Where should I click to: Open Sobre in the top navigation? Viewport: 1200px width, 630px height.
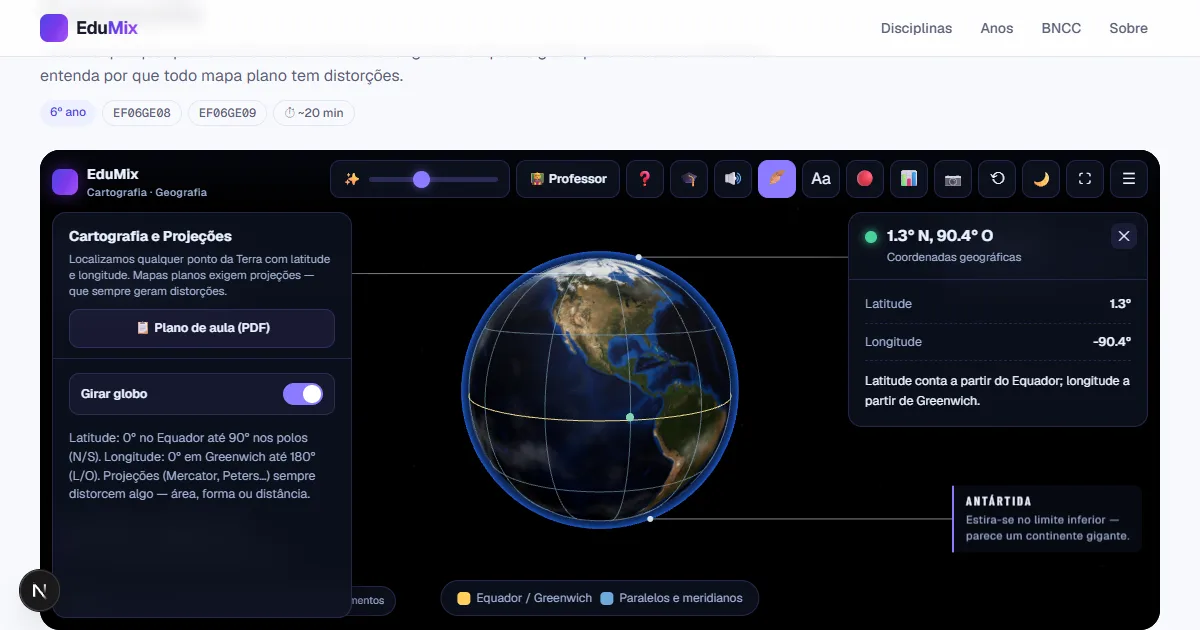coord(1128,28)
